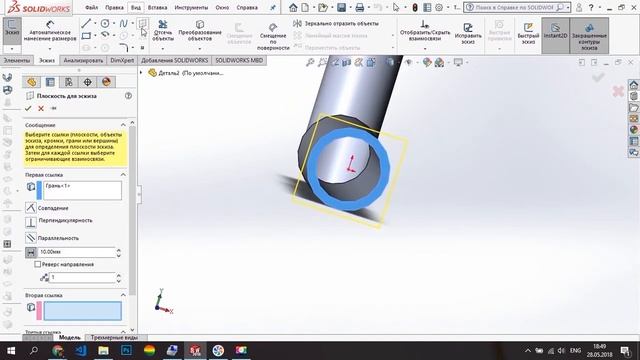
Task: Select the Corner Rectangle tool
Action: [x=86, y=36]
